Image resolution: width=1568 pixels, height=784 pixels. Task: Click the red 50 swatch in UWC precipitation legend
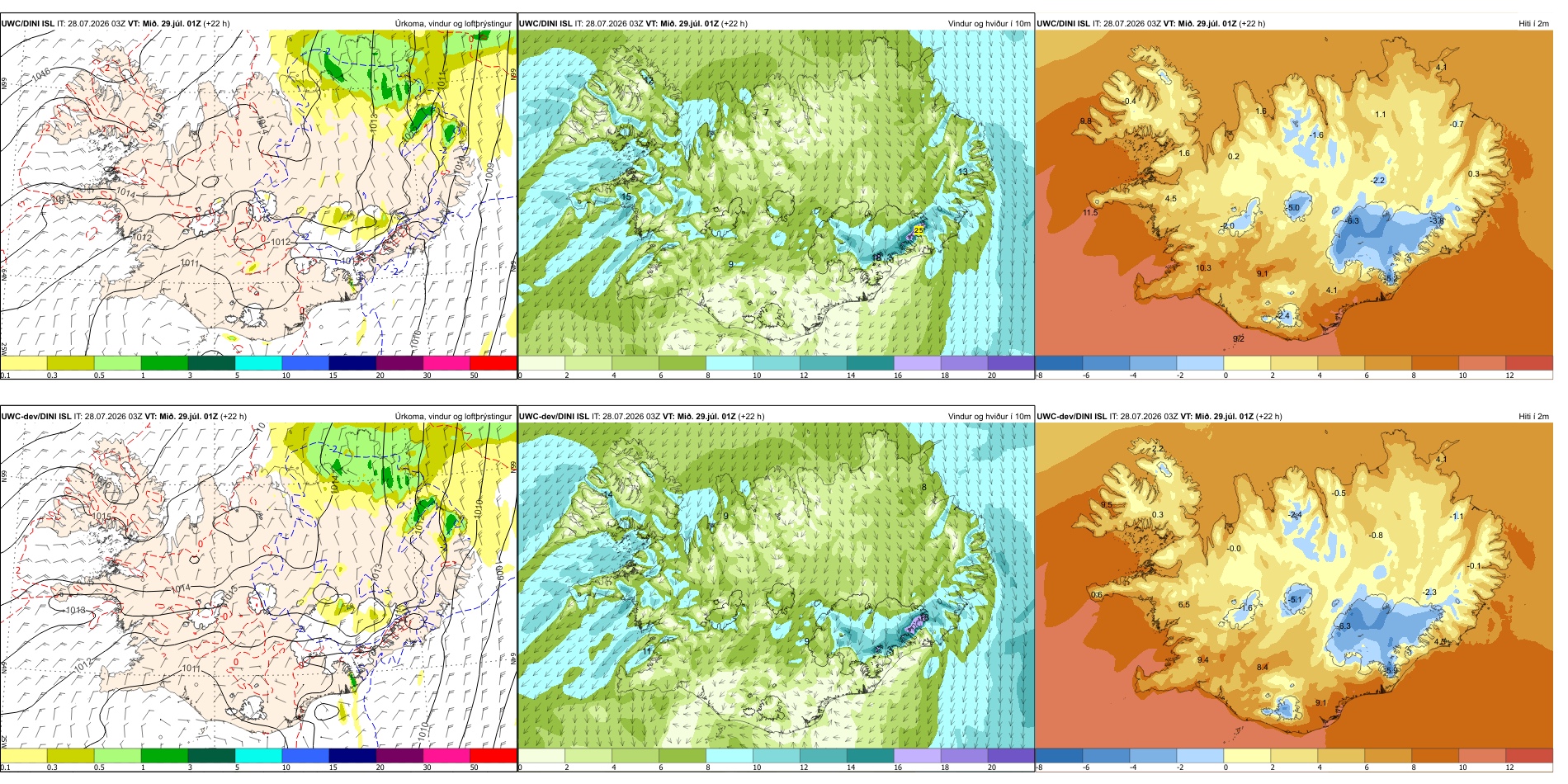coord(494,362)
